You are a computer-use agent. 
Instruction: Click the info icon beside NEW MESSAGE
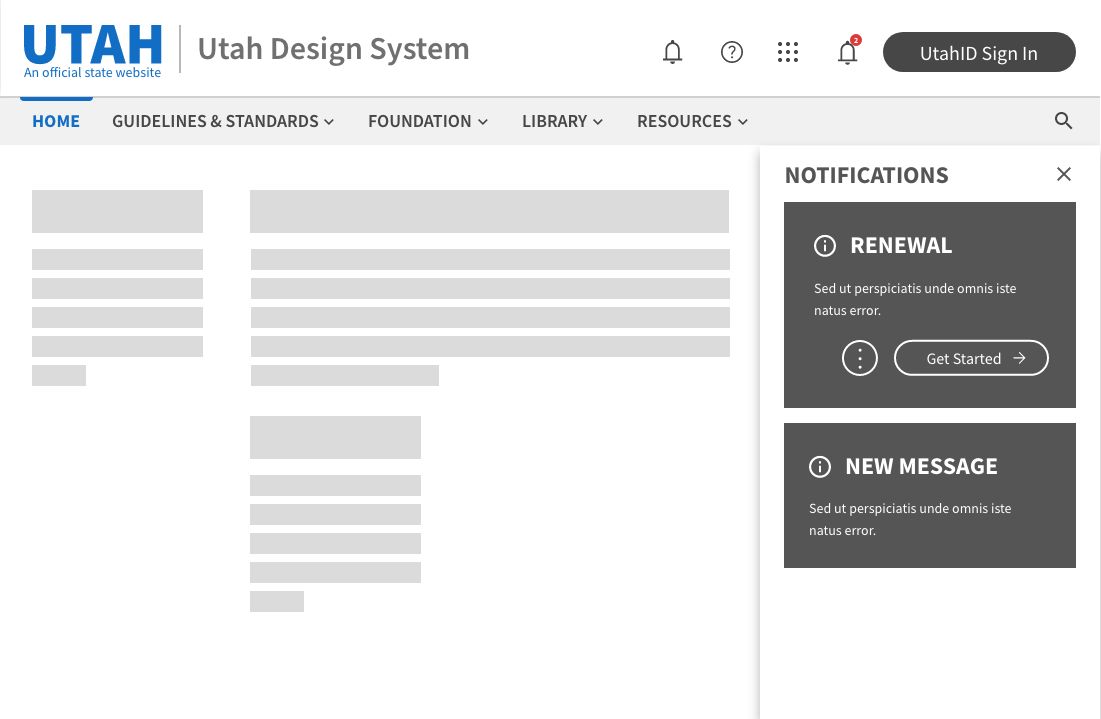tap(820, 467)
